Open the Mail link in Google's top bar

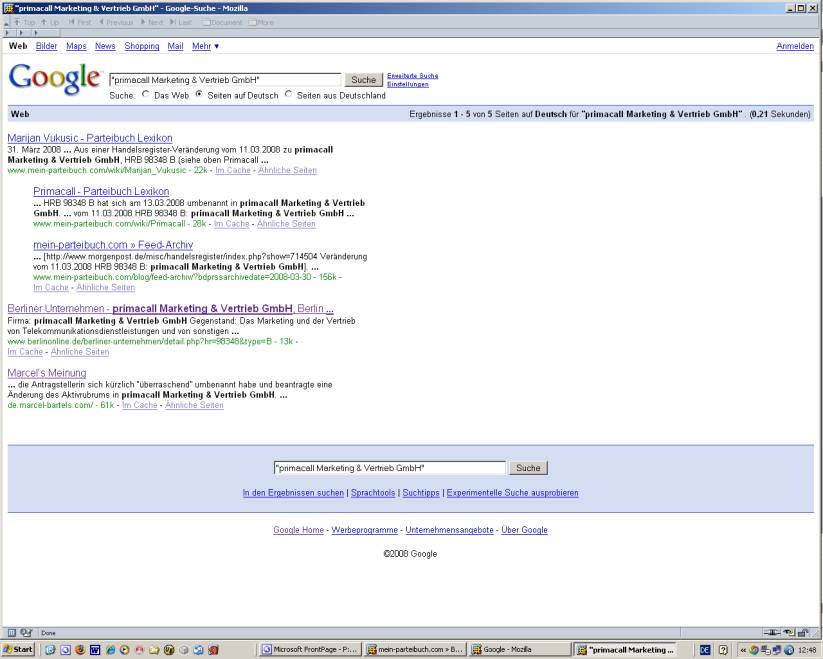click(175, 46)
